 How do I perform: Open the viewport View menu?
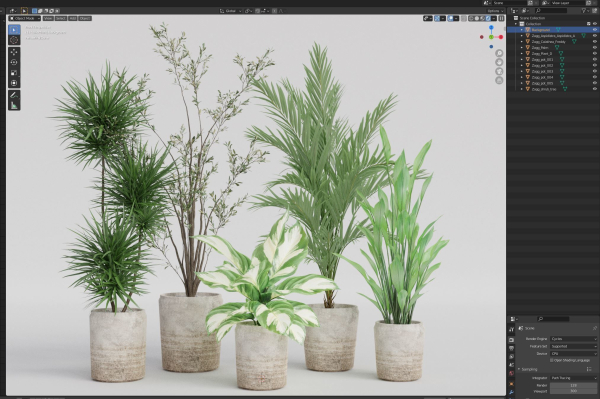48,18
